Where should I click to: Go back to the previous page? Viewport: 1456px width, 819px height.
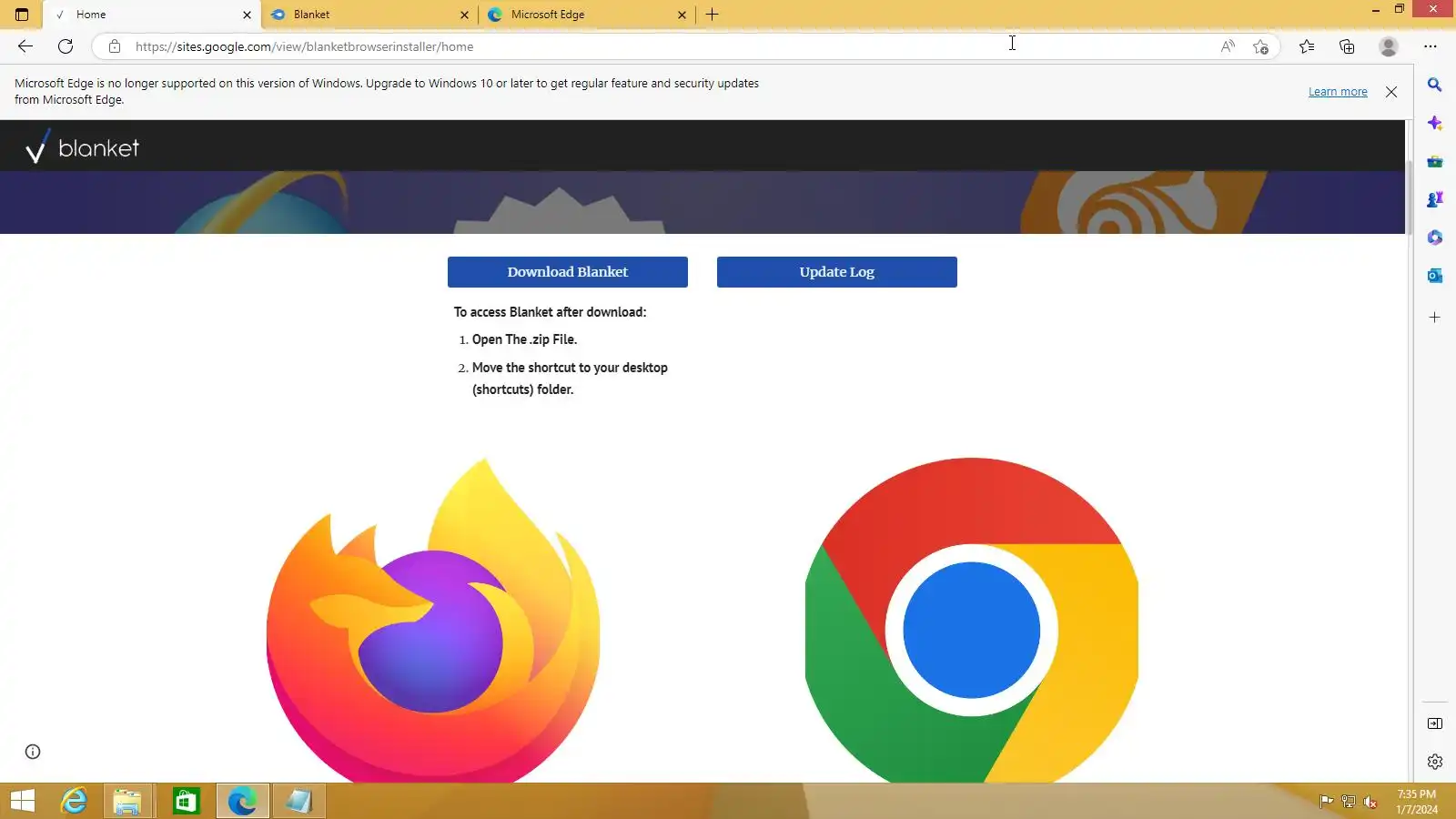(x=25, y=46)
